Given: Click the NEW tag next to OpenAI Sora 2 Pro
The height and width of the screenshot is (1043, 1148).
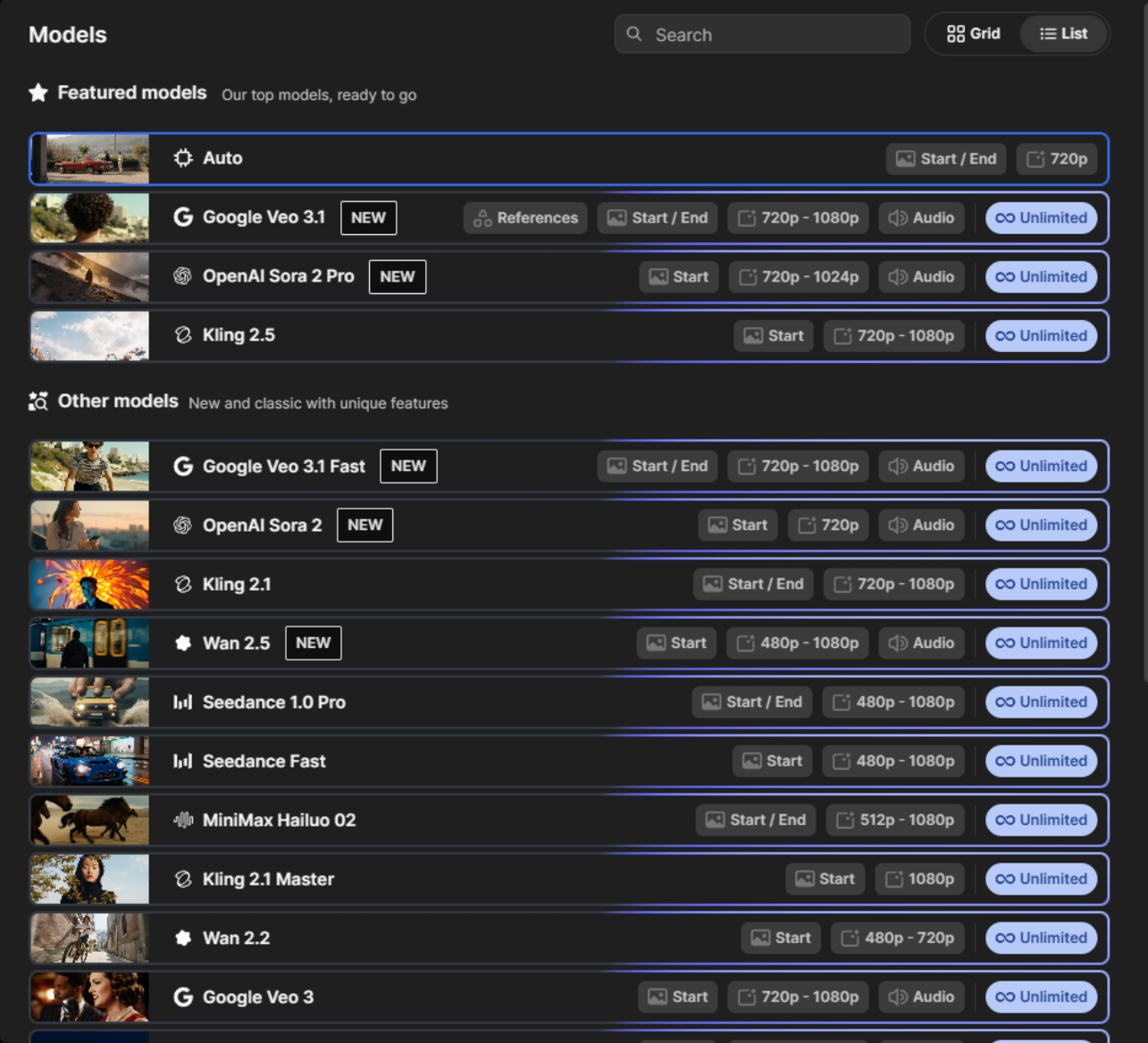Looking at the screenshot, I should 398,276.
